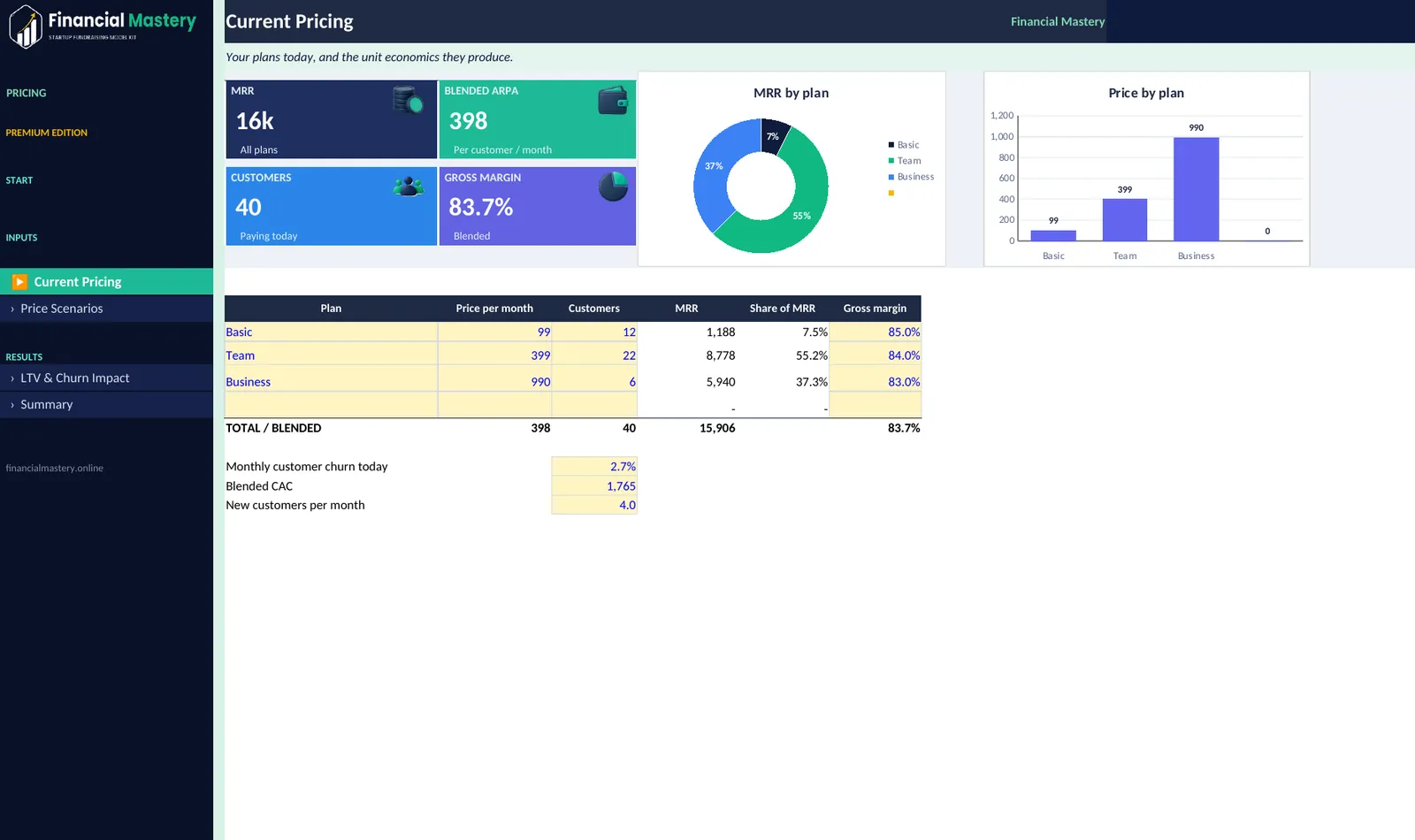The image size is (1415, 840).
Task: Click the coins icon in MRR card
Action: [408, 100]
